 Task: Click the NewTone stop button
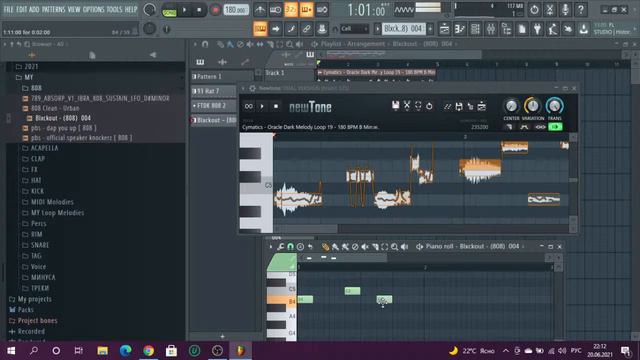(x=276, y=107)
